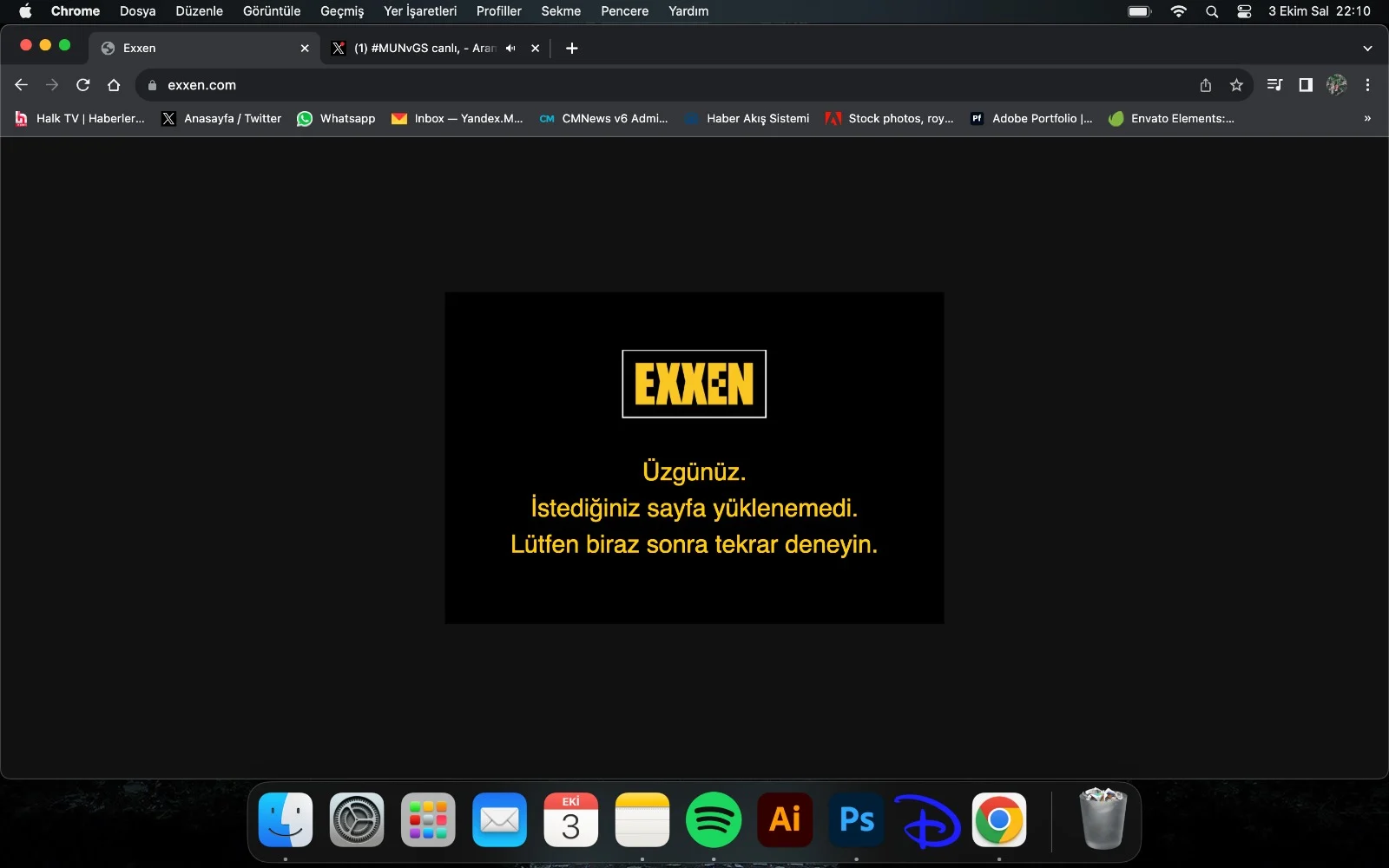Open the Yer İşaretleri menu
This screenshot has width=1389, height=868.
[x=420, y=11]
